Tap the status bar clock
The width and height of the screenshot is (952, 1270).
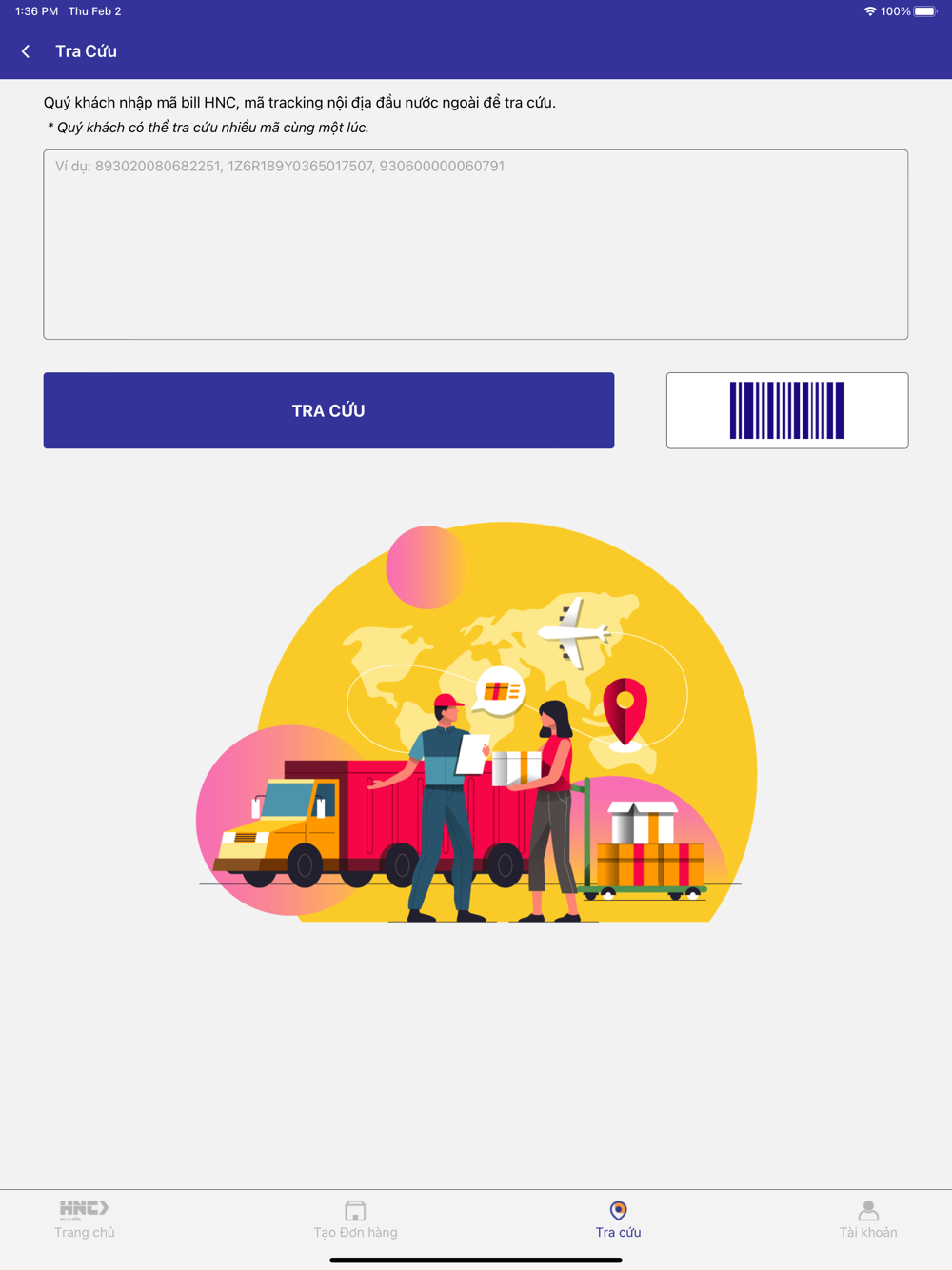click(x=36, y=11)
